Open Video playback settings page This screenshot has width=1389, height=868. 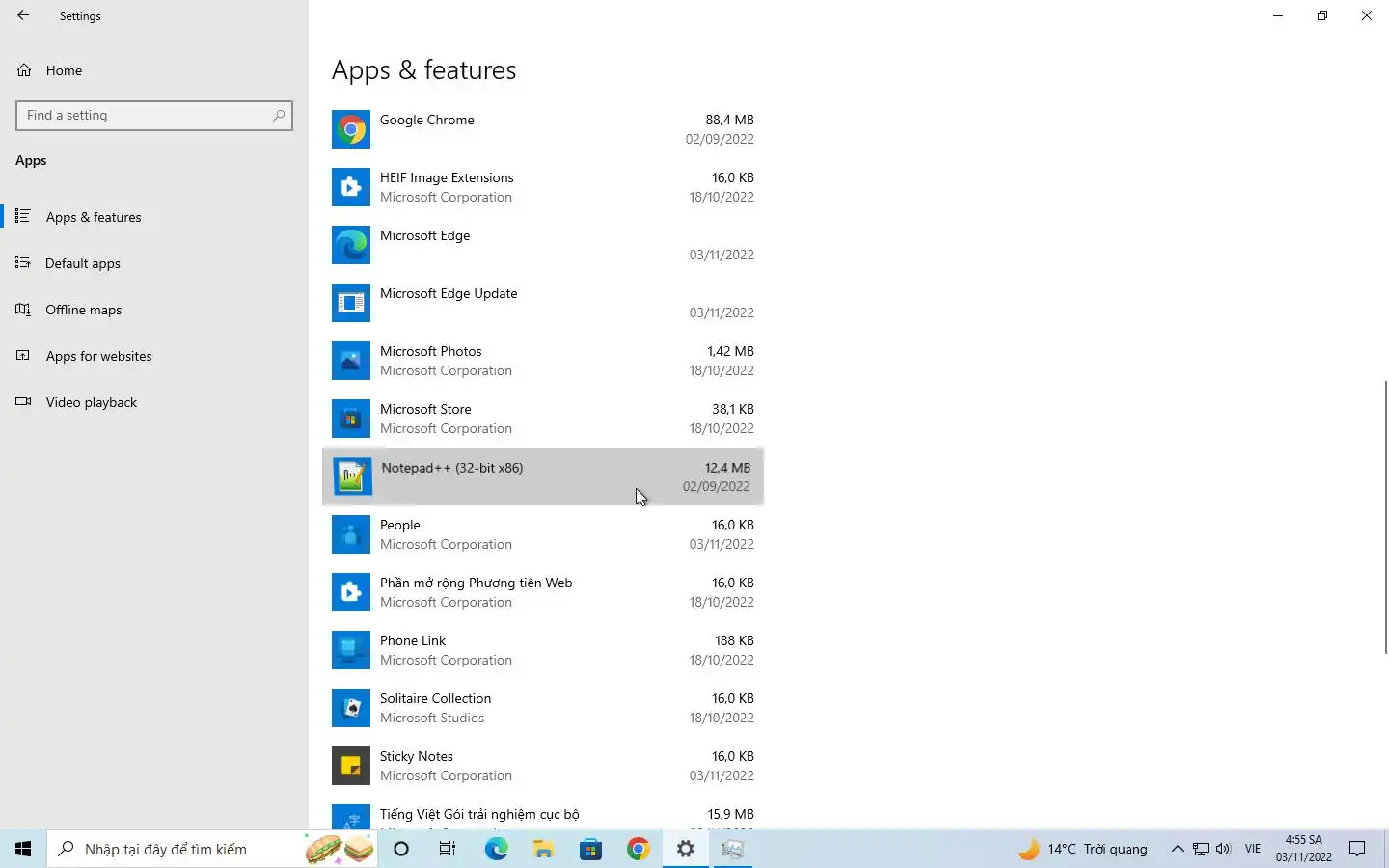tap(154, 402)
